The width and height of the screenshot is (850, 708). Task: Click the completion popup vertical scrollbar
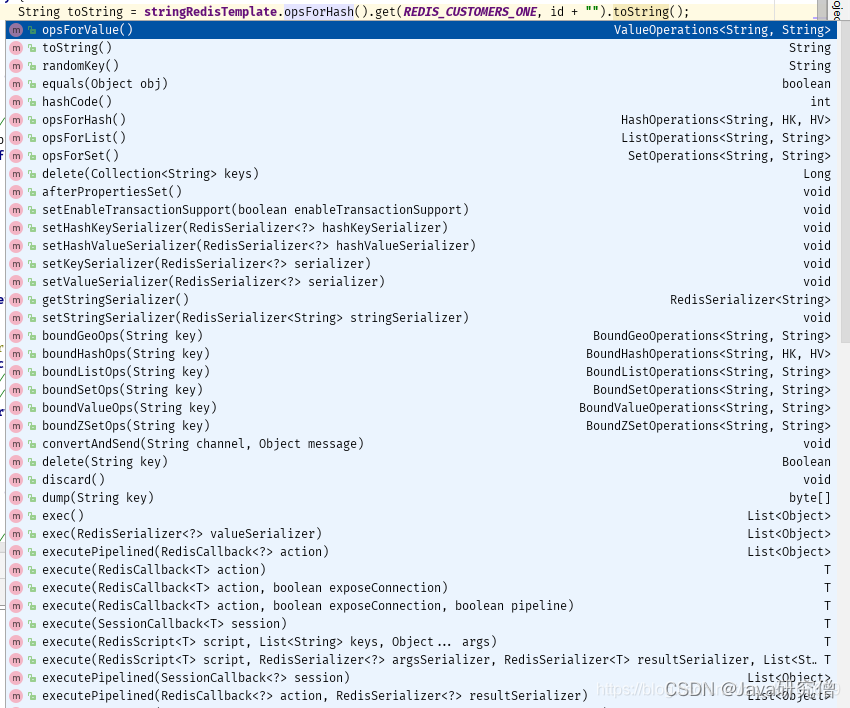(x=845, y=184)
